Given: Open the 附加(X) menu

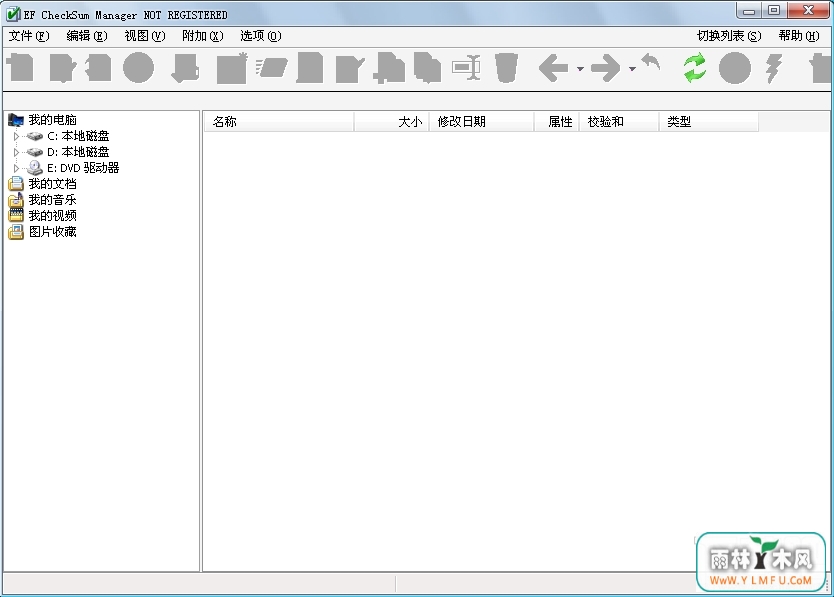Looking at the screenshot, I should click(203, 36).
